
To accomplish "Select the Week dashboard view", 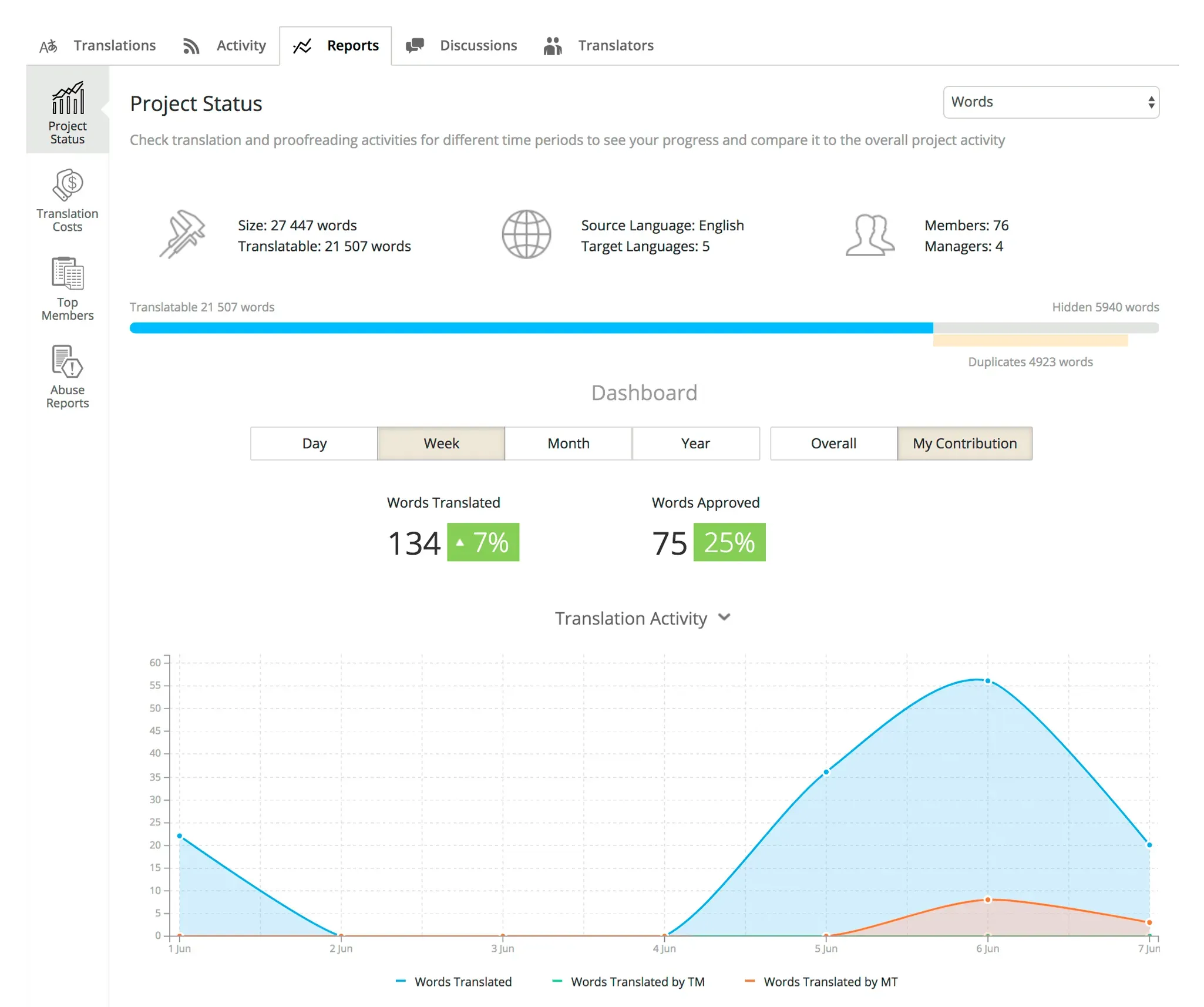I will pos(440,443).
